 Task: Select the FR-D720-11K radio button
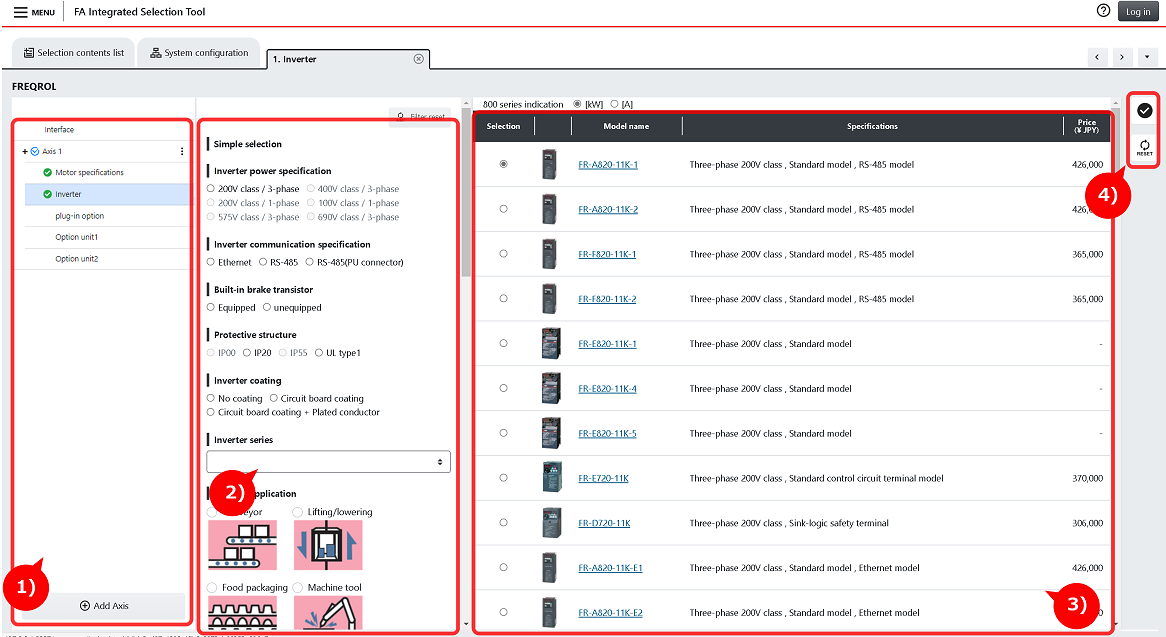(x=503, y=523)
